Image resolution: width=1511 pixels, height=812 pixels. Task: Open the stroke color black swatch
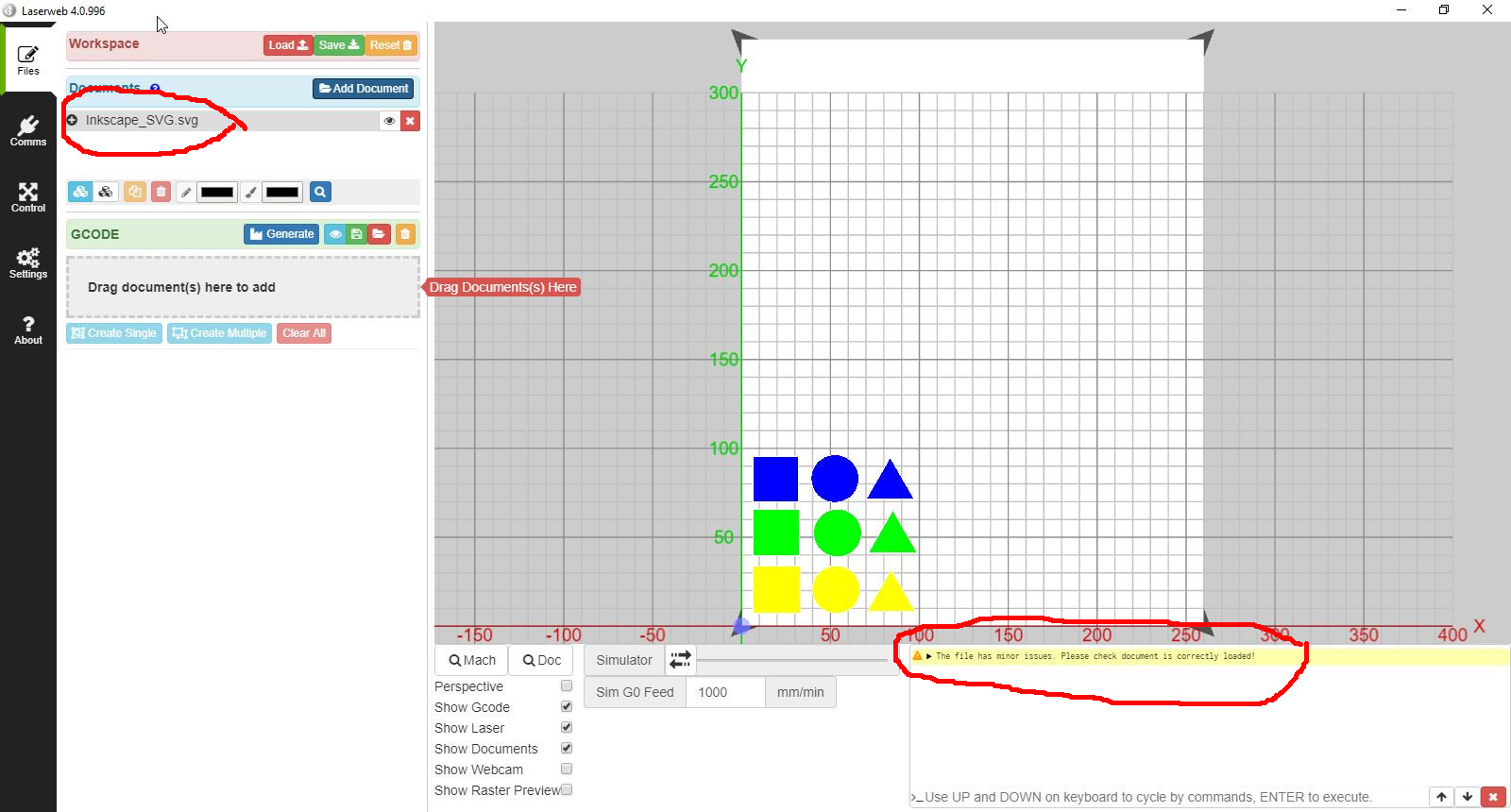pyautogui.click(x=217, y=193)
